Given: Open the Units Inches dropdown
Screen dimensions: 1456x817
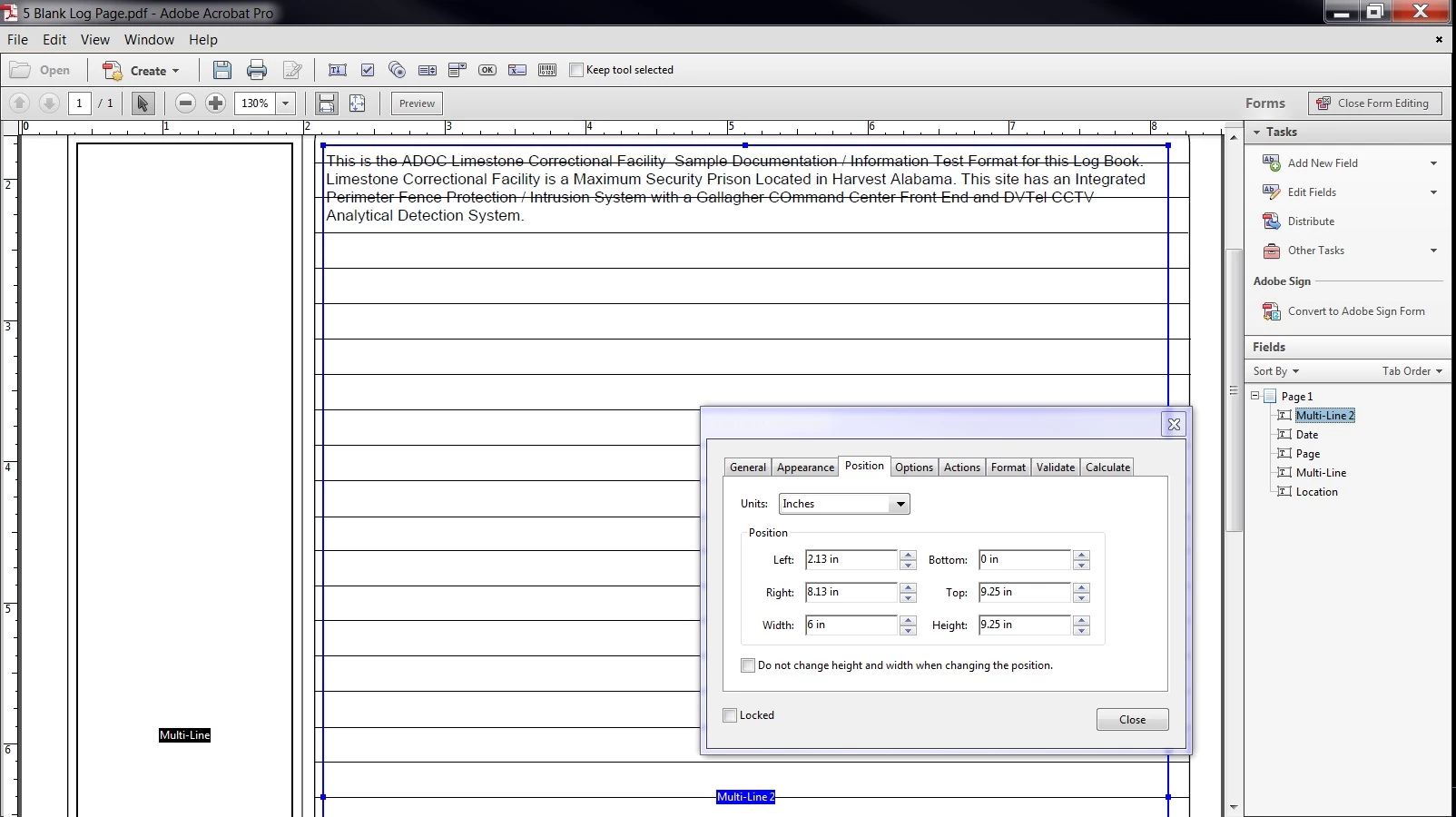Looking at the screenshot, I should click(844, 504).
